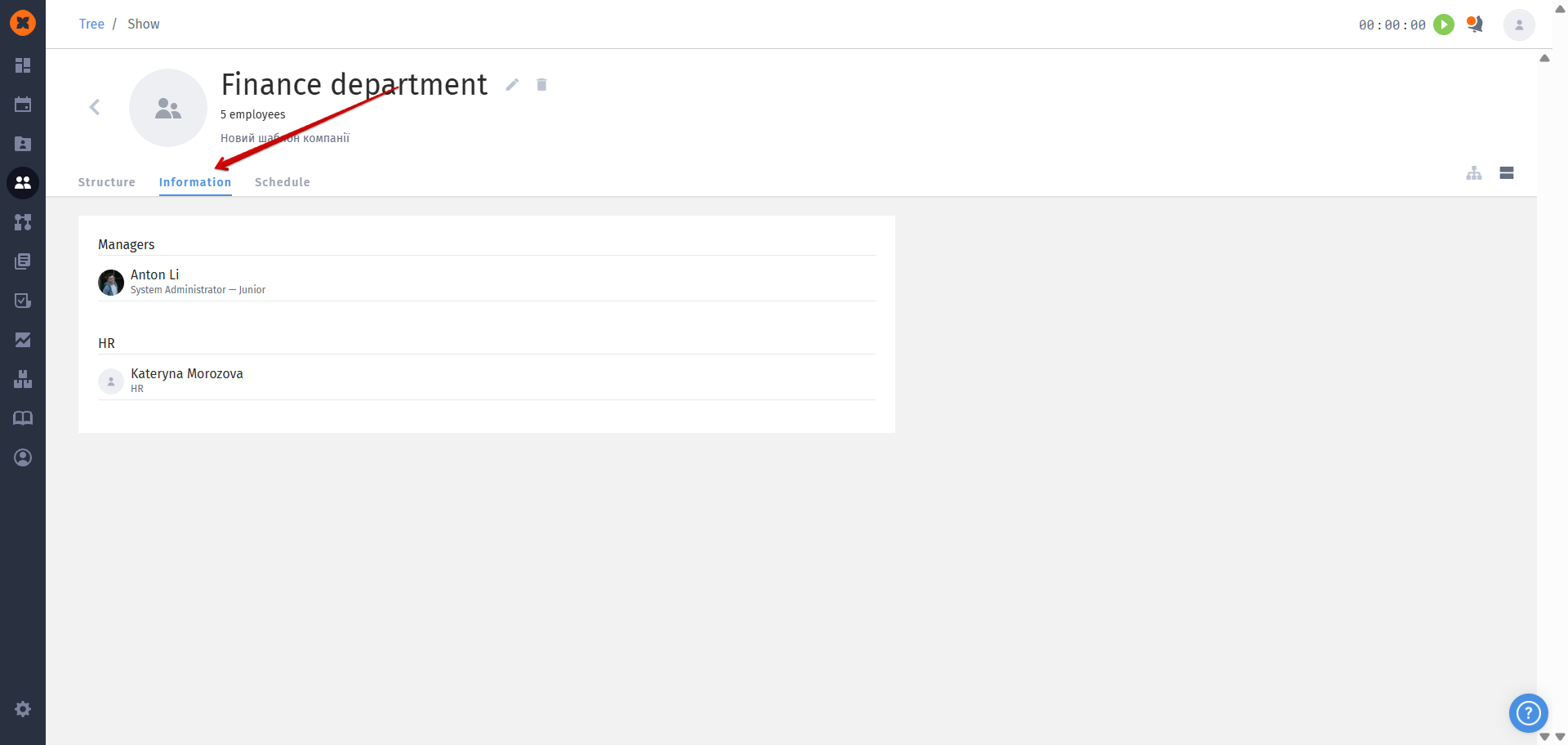Screen dimensions: 1568x745
Task: Open the user profile avatar menu
Action: [x=1519, y=25]
